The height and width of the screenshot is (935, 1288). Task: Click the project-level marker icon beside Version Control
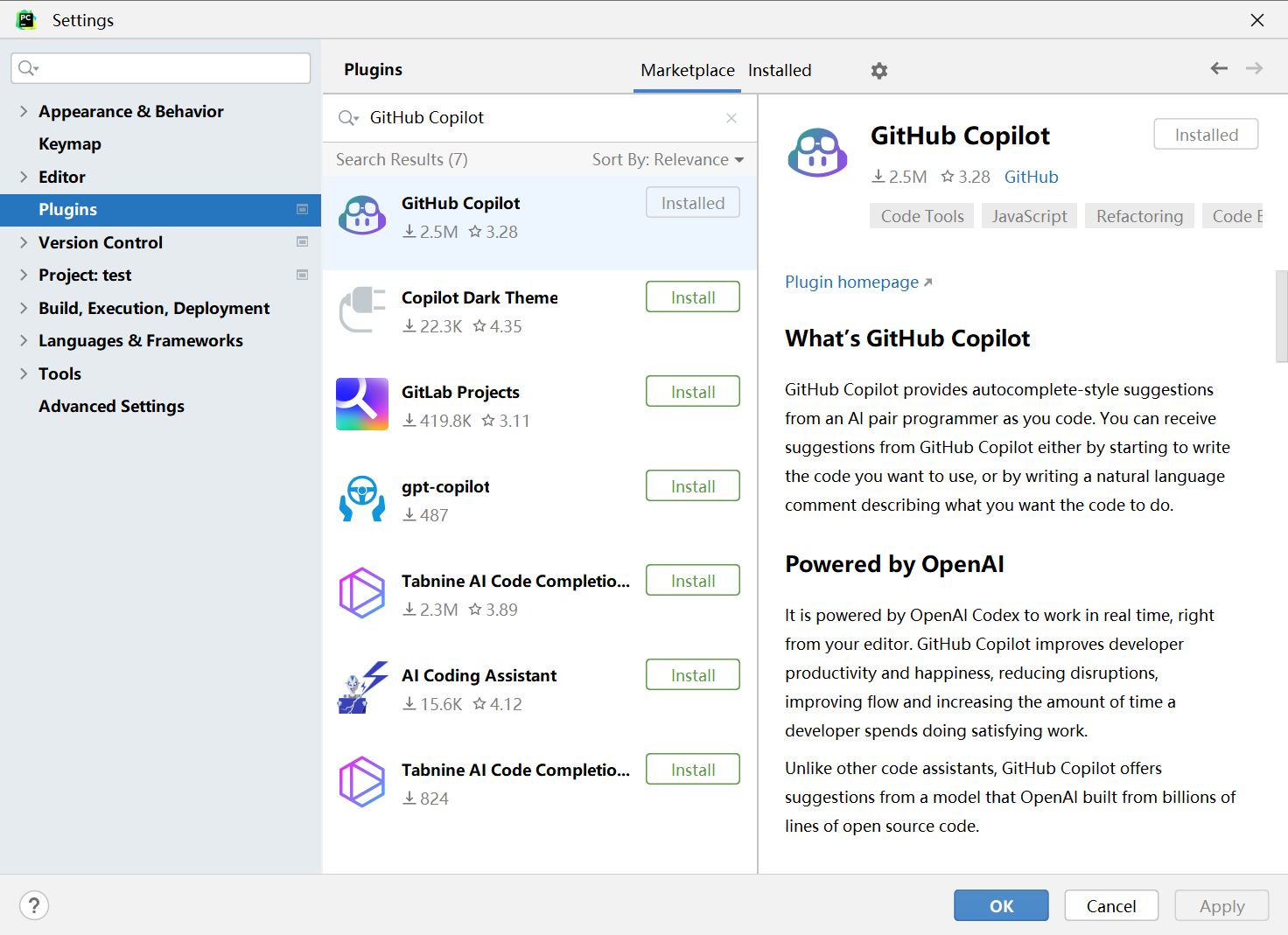(303, 241)
